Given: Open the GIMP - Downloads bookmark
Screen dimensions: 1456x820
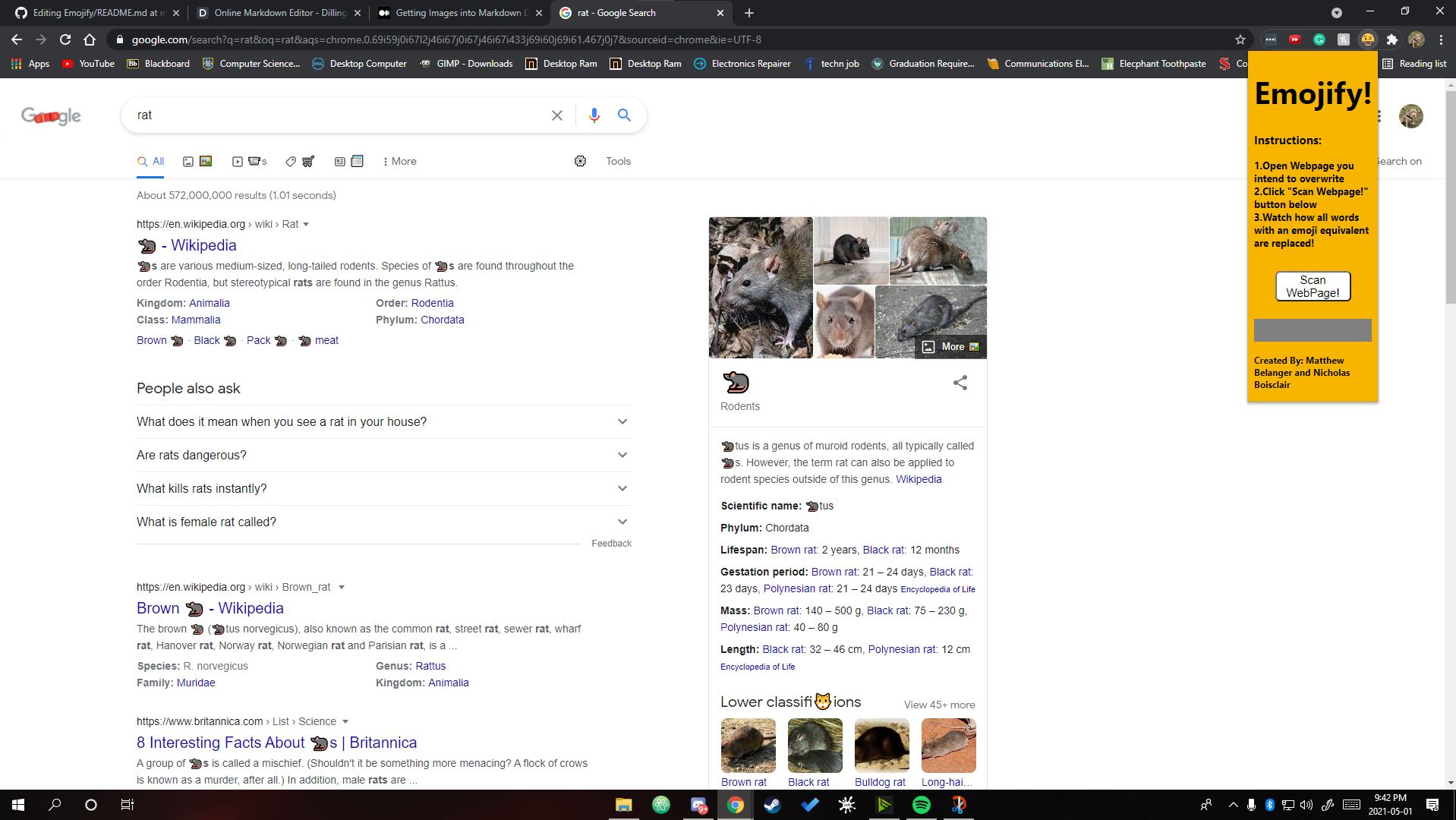Looking at the screenshot, I should pos(466,64).
